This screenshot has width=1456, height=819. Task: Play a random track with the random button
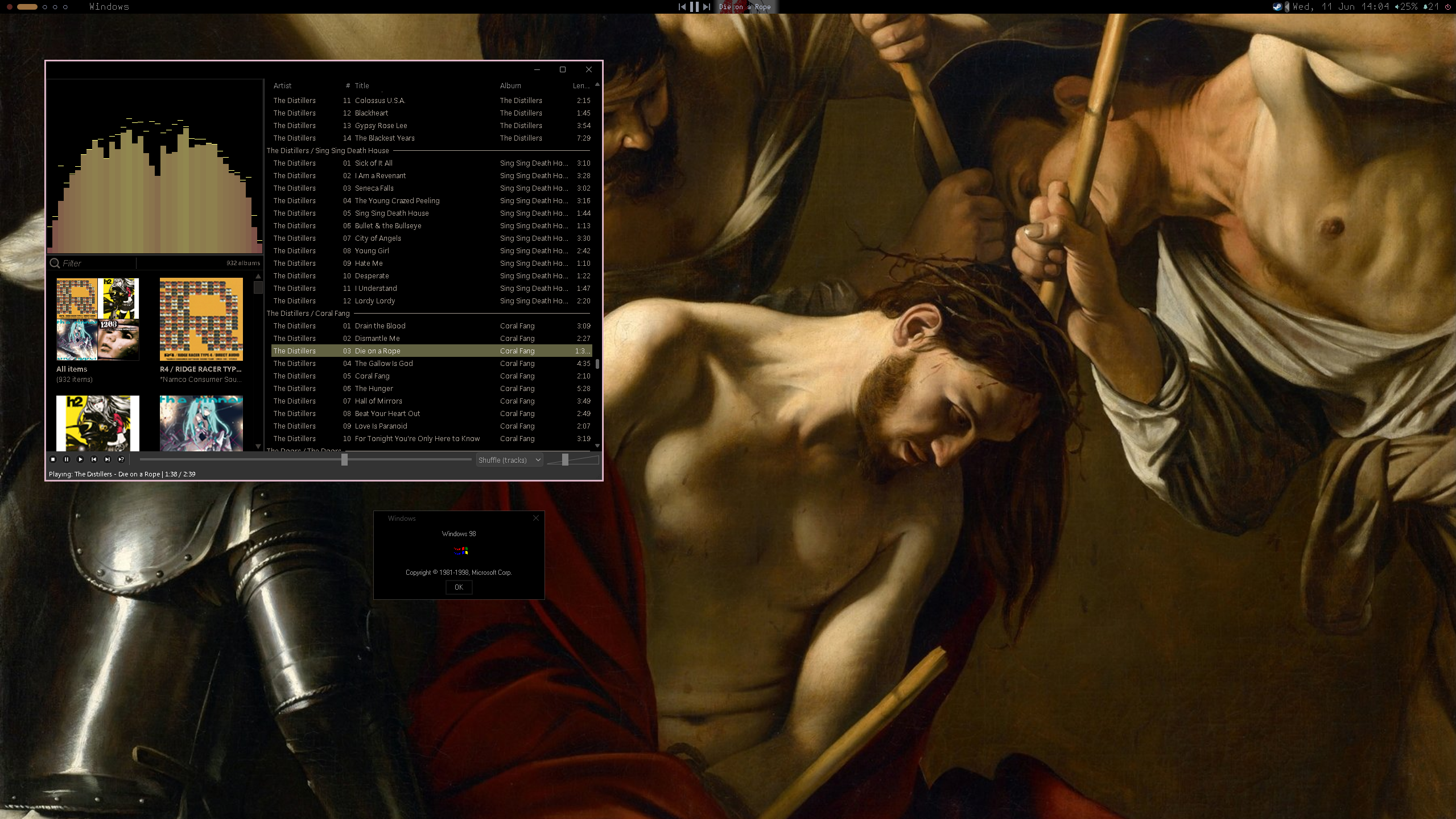click(x=121, y=459)
